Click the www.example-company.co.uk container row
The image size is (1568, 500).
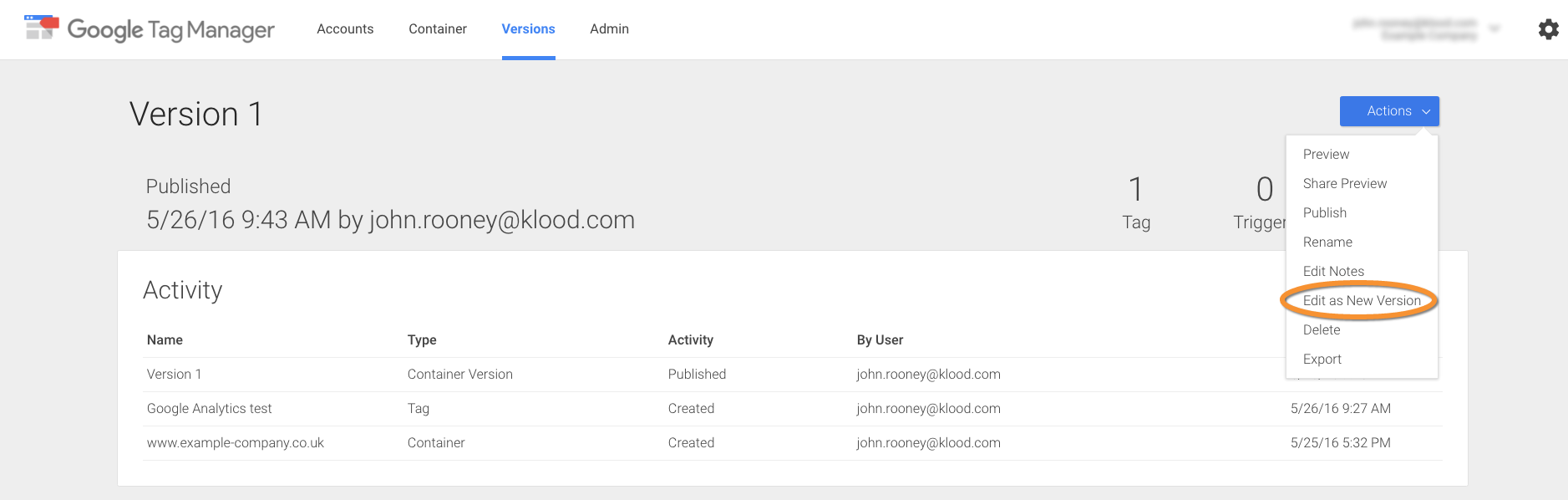point(236,443)
